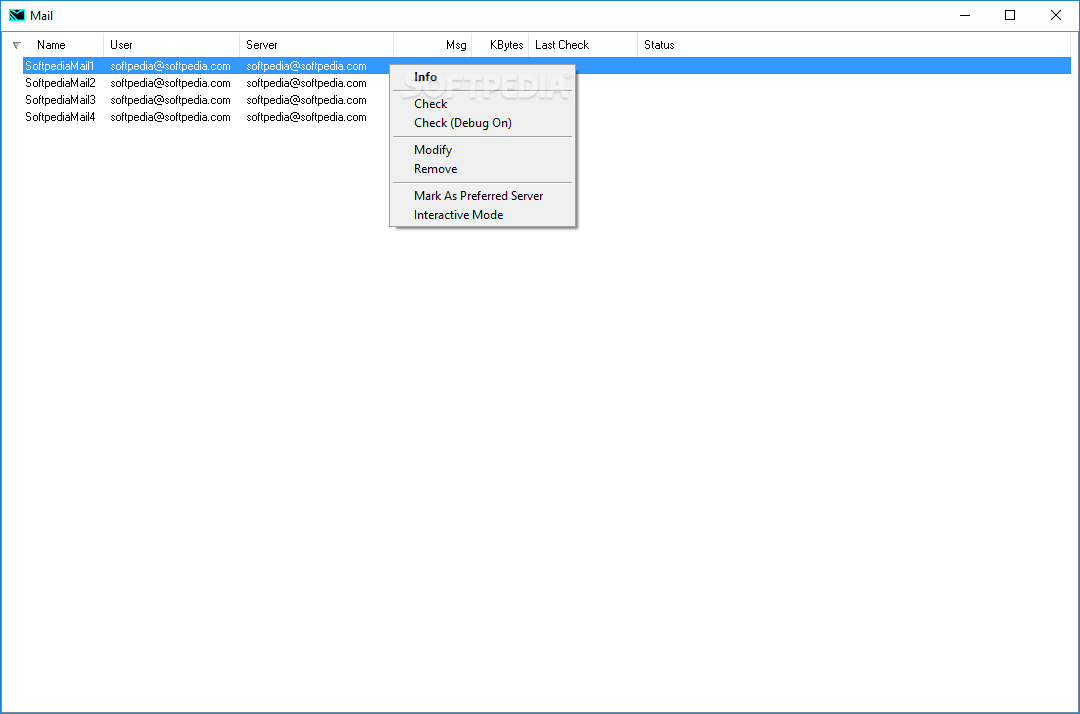The width and height of the screenshot is (1080, 714).
Task: Select the SoftpediaMail1 row name
Action: click(x=59, y=66)
